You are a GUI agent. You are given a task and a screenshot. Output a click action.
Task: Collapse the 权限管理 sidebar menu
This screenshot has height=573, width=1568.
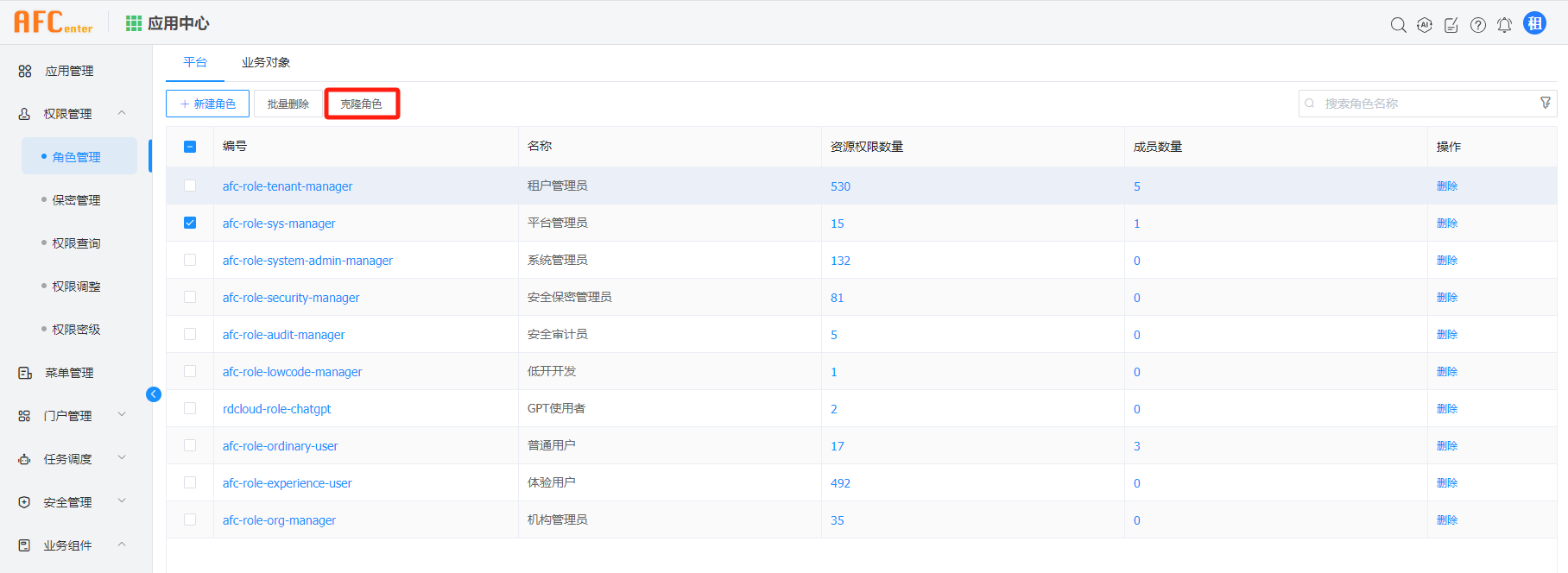click(x=122, y=113)
